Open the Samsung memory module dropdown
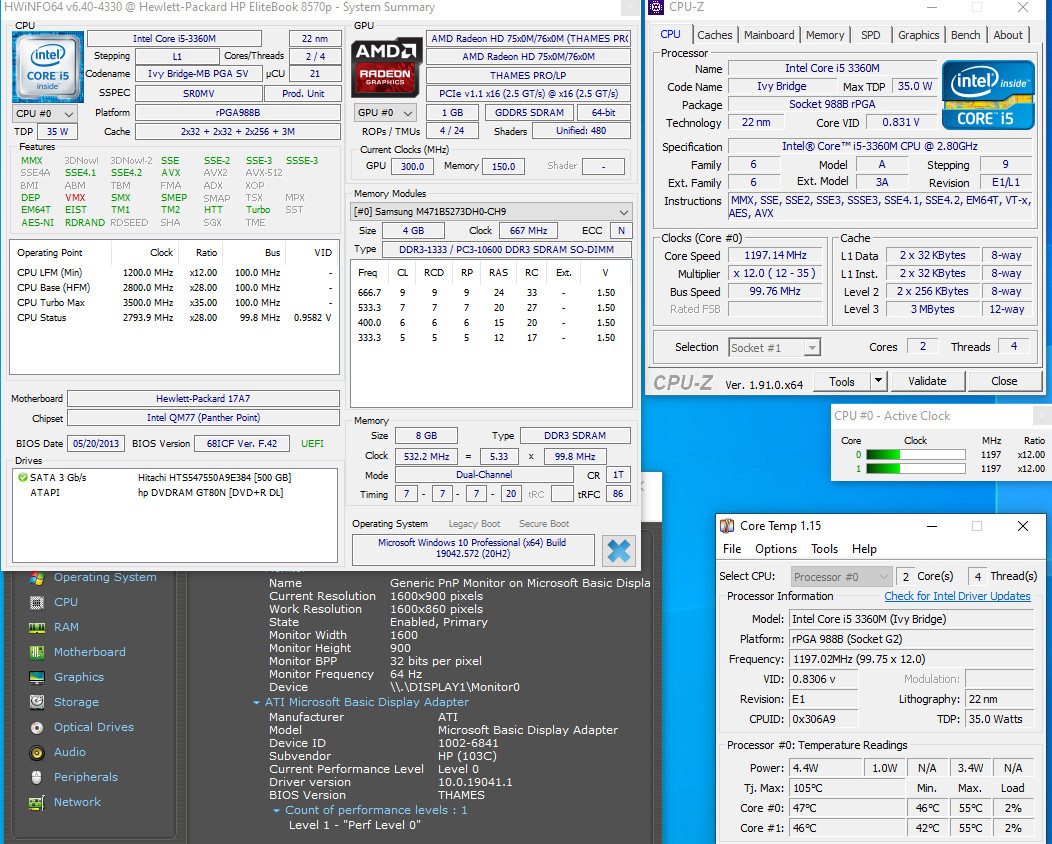Screen dimensions: 1052x844 tap(491, 211)
